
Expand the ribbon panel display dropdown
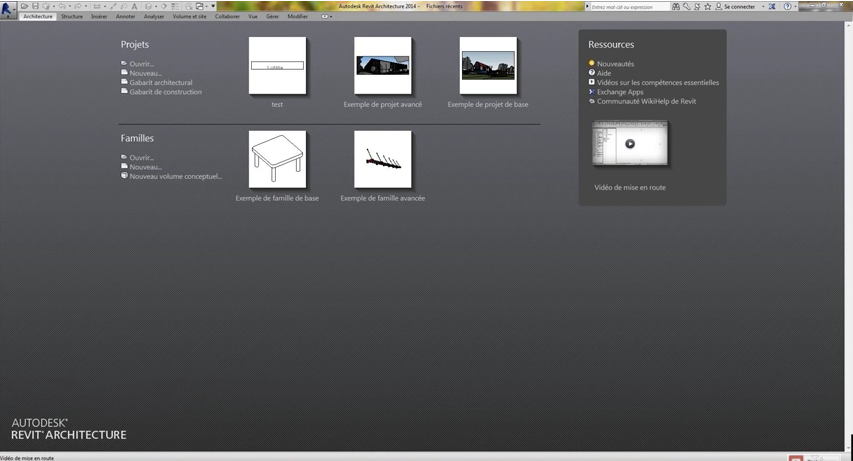(x=326, y=17)
